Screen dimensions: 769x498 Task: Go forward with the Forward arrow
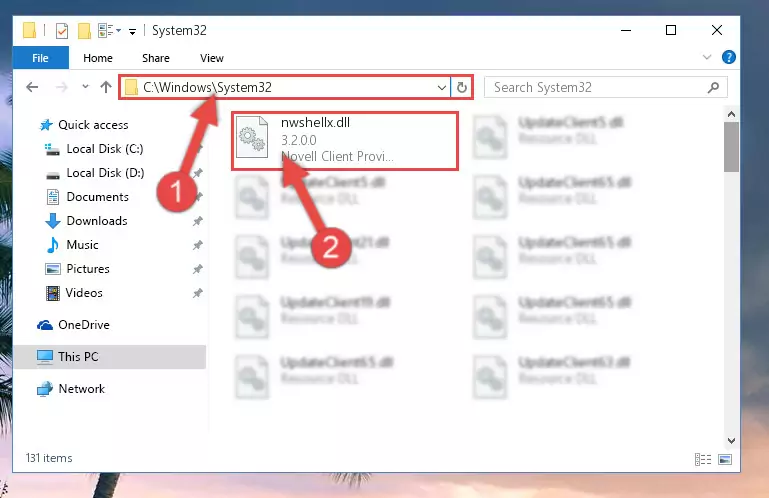(x=62, y=87)
